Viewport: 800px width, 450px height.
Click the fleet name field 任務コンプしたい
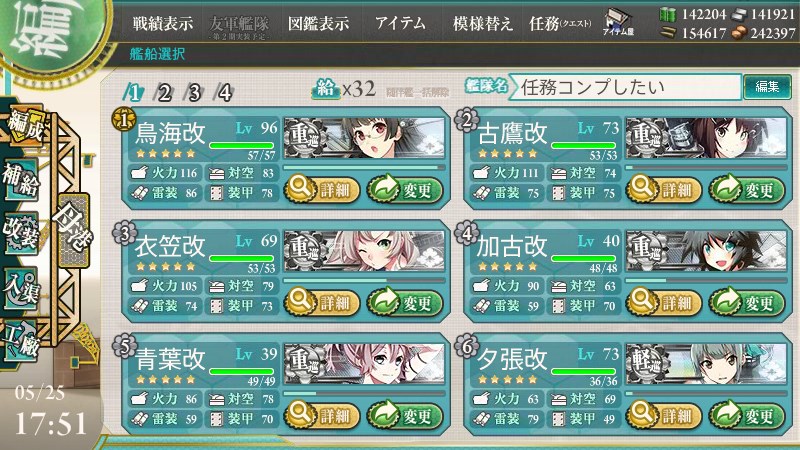[626, 87]
